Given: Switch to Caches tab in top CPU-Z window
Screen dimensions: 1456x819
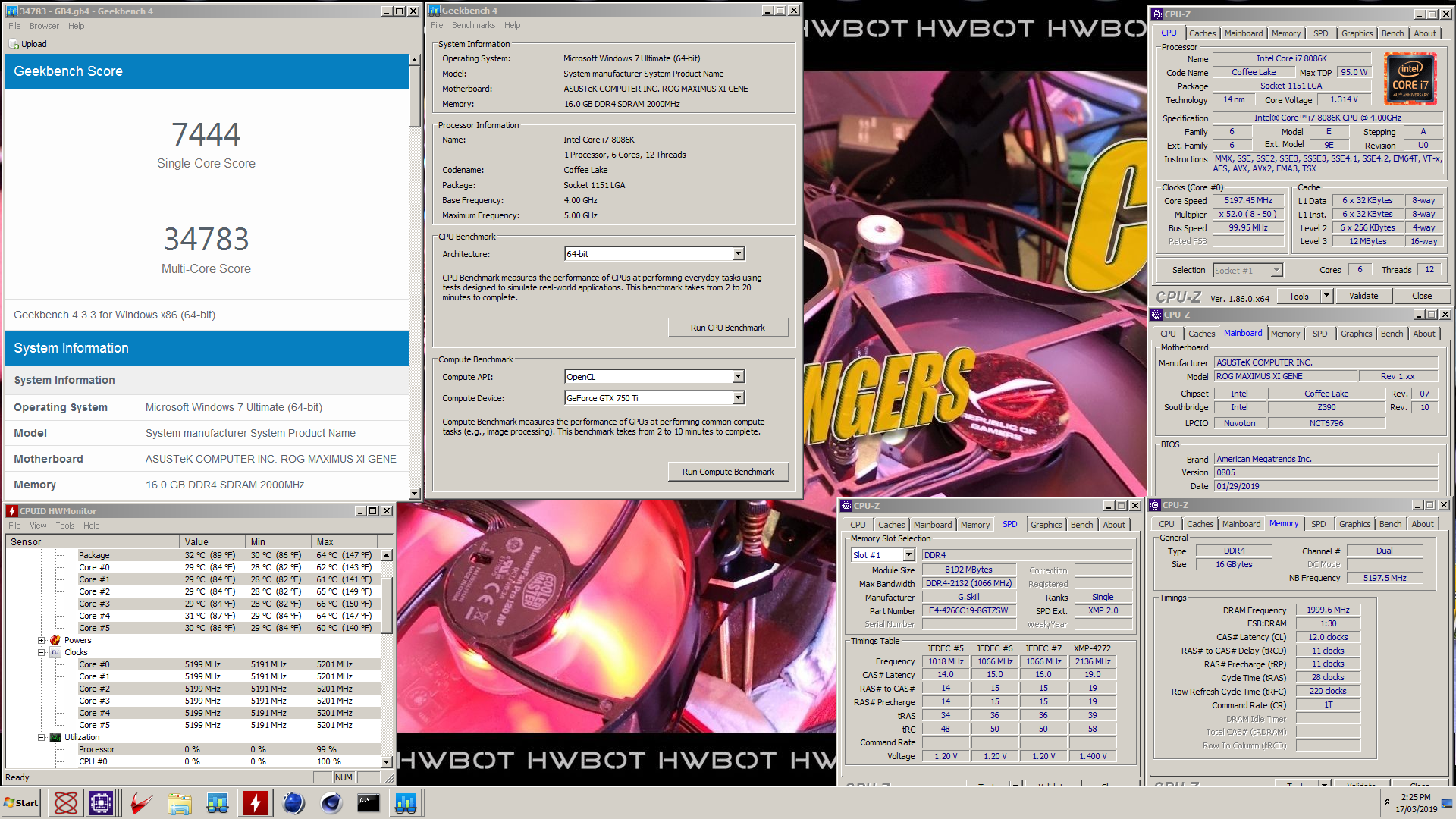Looking at the screenshot, I should (1202, 33).
